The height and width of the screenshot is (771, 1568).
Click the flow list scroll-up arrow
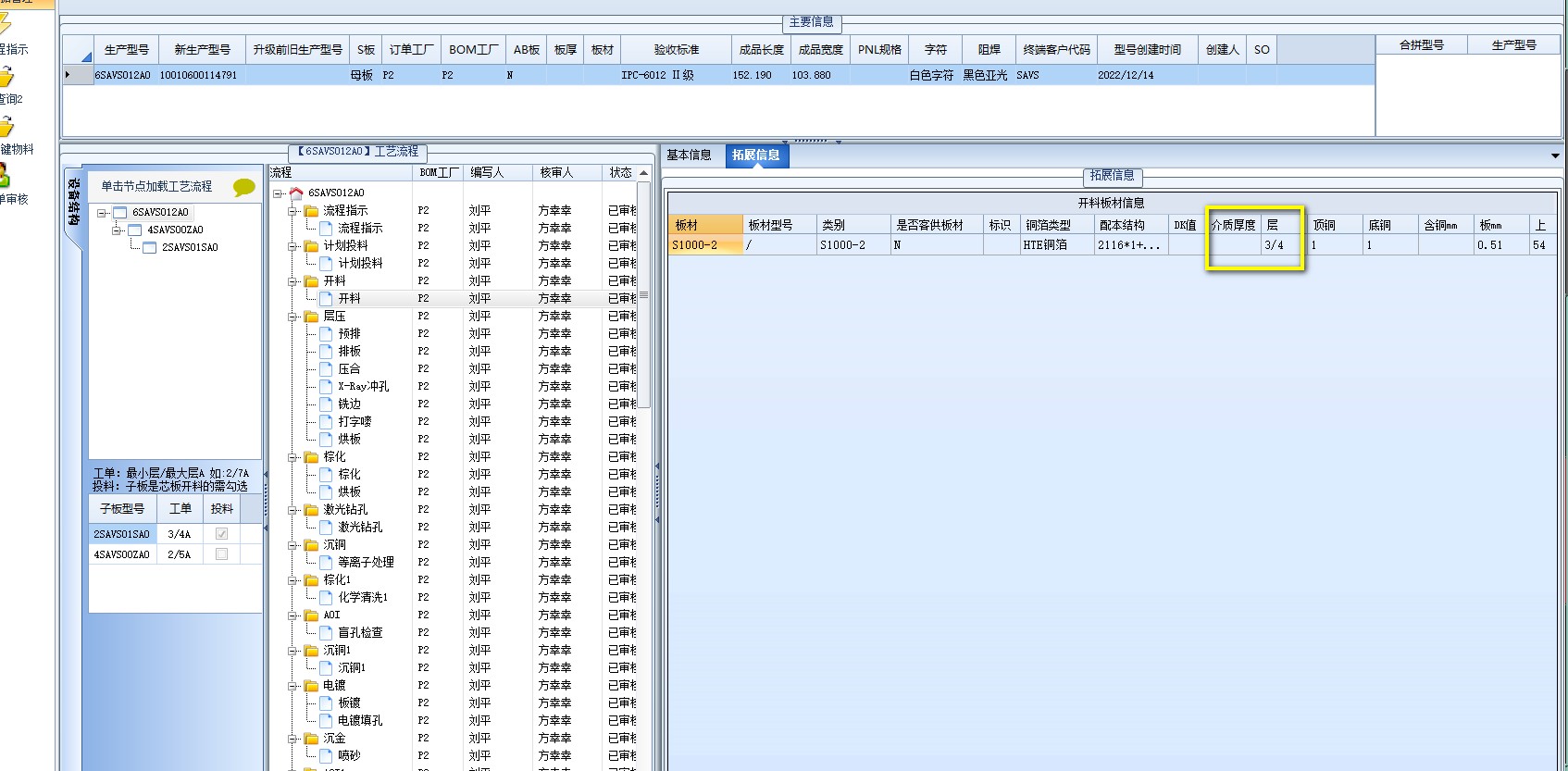pyautogui.click(x=643, y=173)
